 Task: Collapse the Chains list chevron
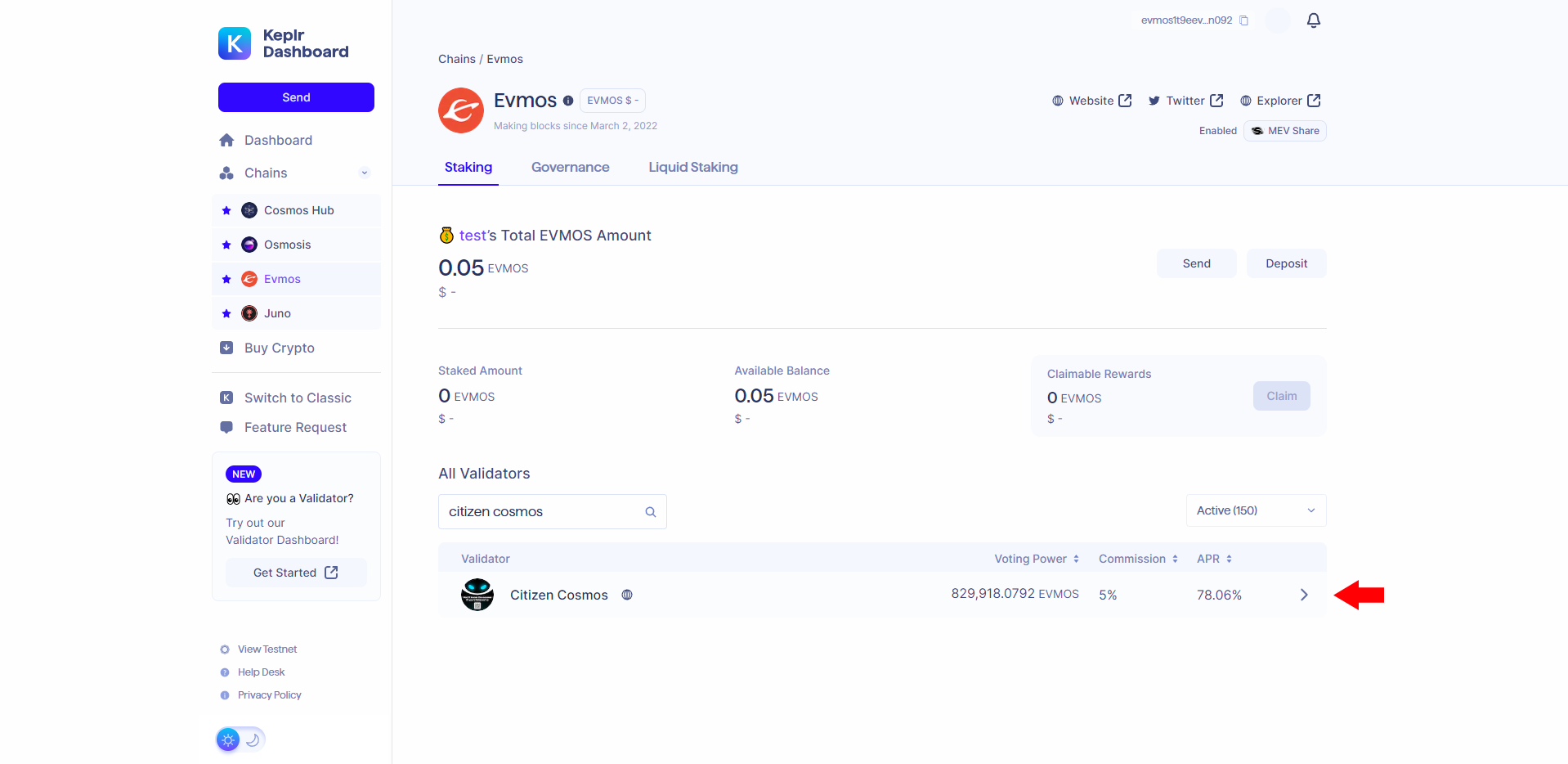coord(365,173)
